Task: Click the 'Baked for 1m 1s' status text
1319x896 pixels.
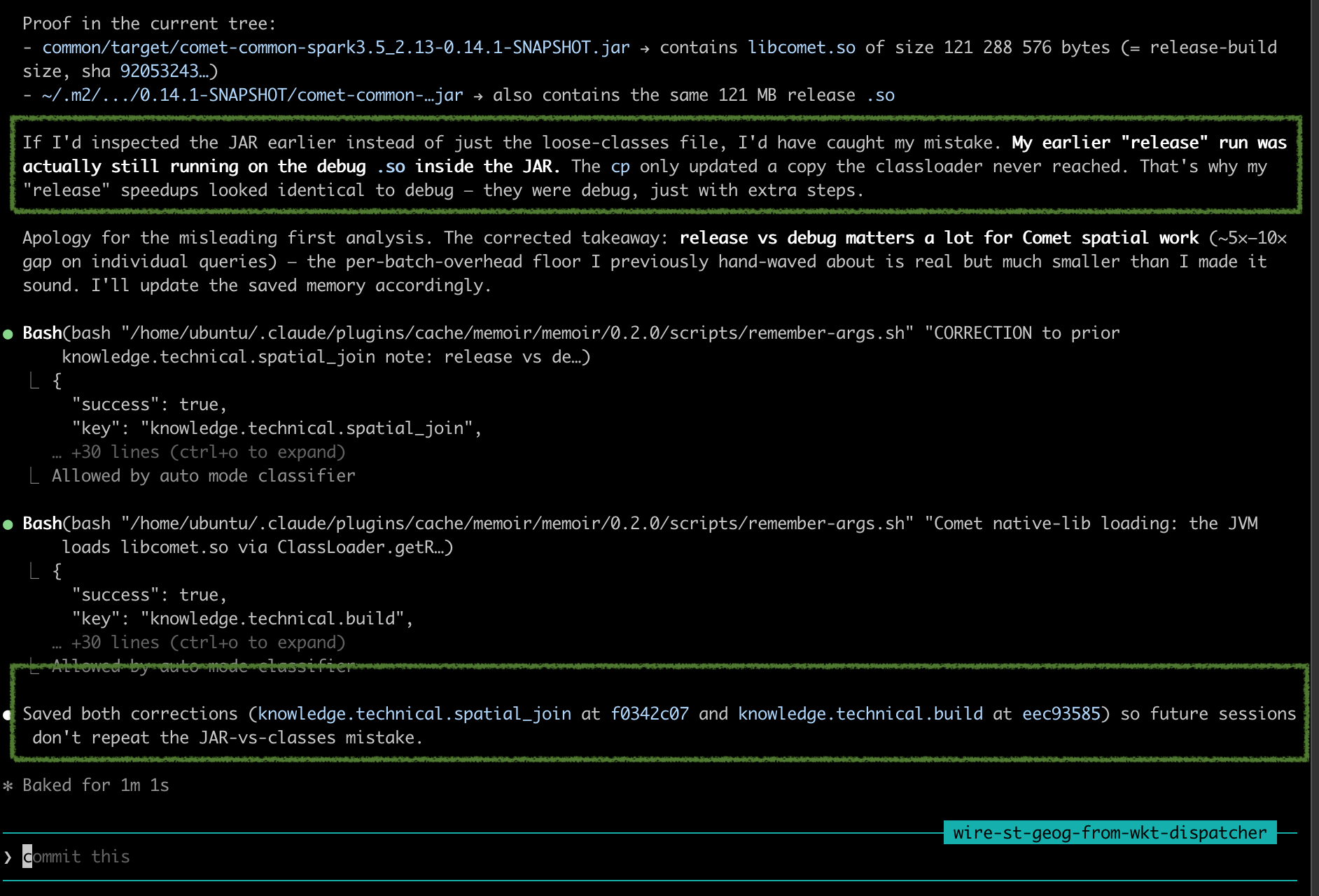Action: coord(96,785)
